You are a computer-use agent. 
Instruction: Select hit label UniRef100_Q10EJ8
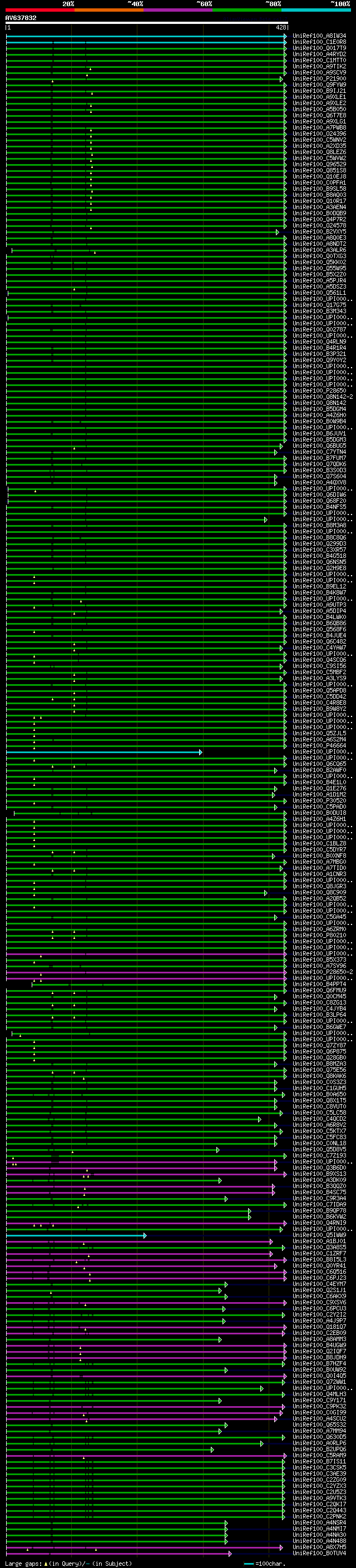point(319,176)
